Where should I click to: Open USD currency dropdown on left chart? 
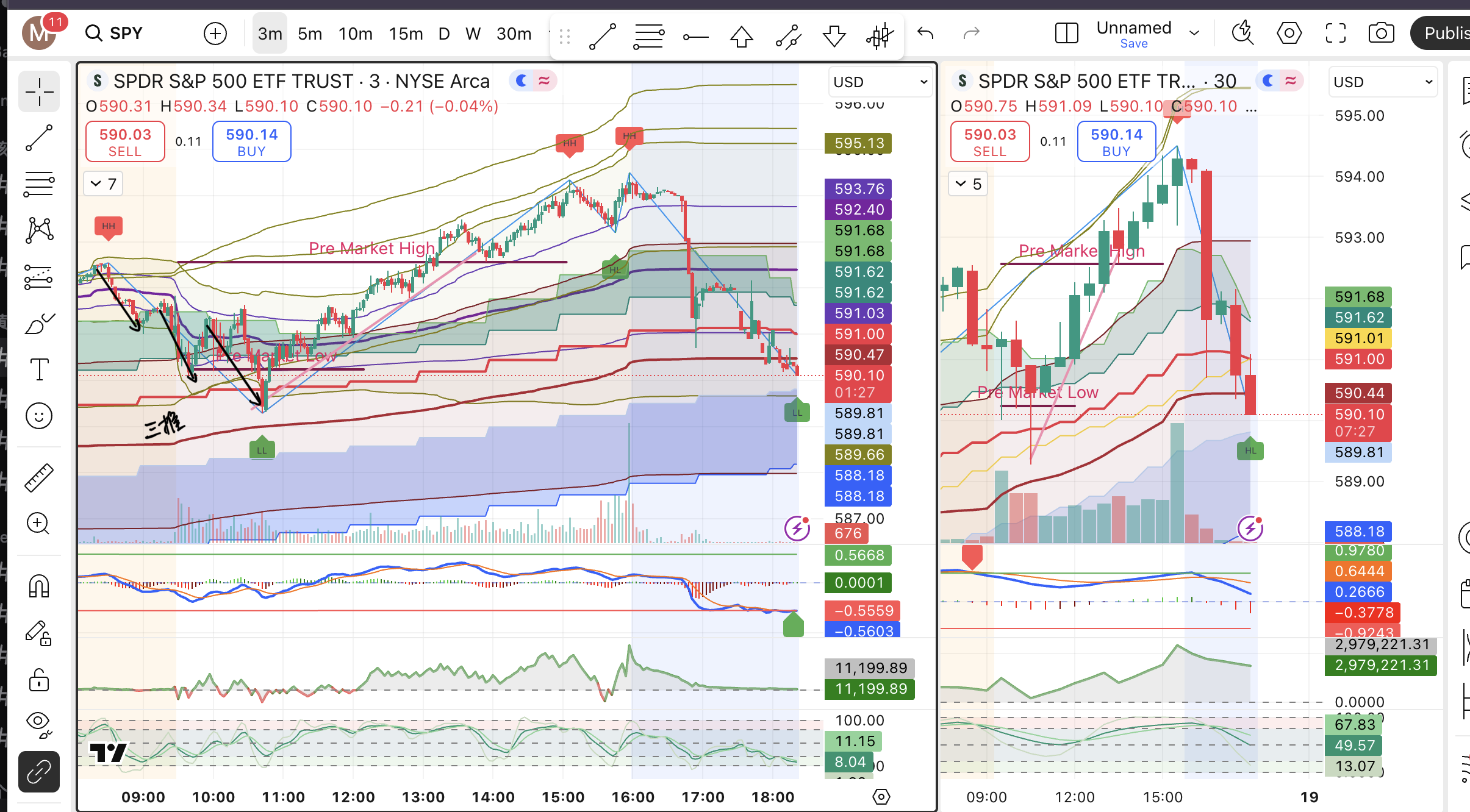click(880, 82)
